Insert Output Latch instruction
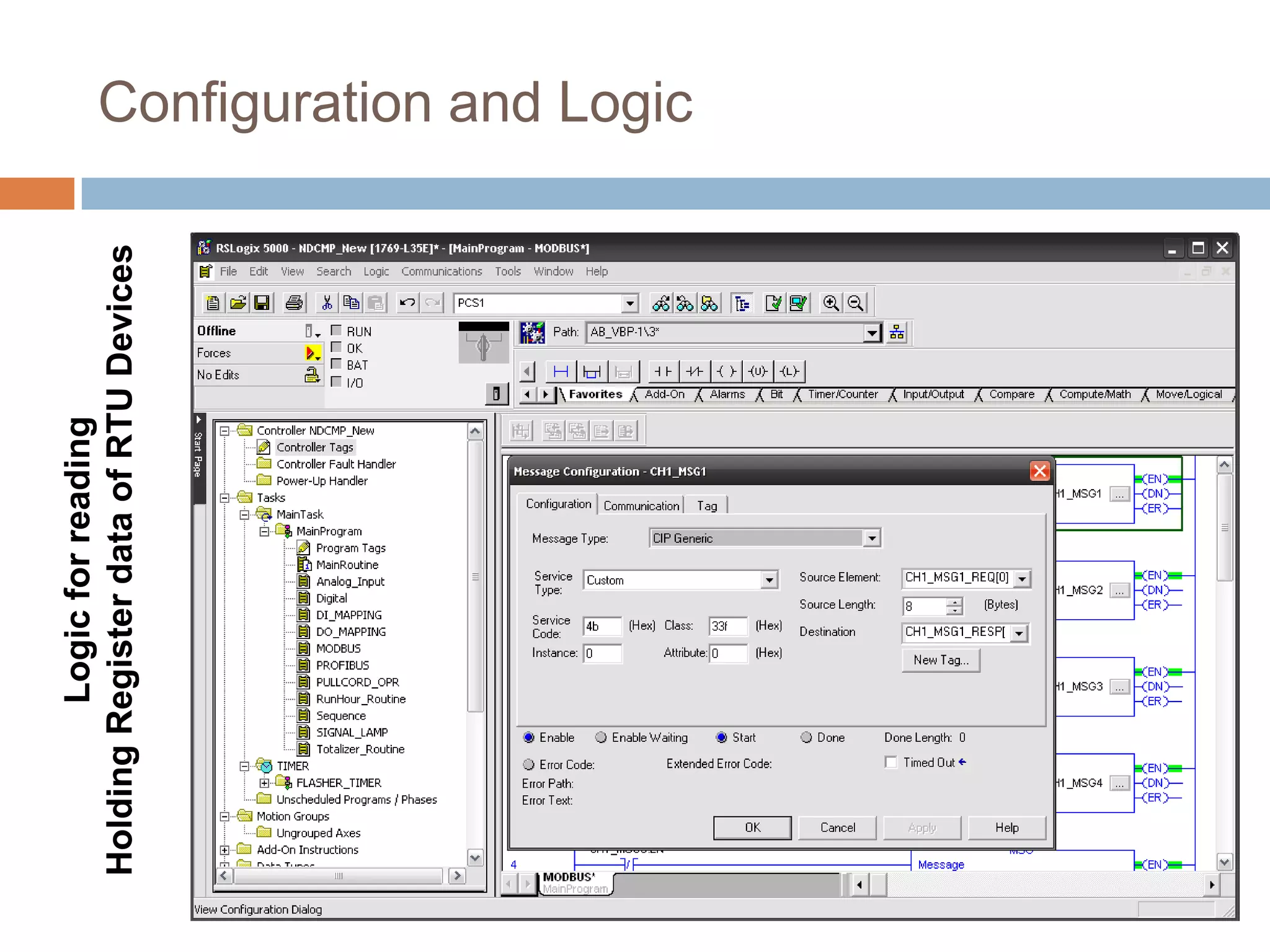The height and width of the screenshot is (952, 1270). click(x=789, y=371)
